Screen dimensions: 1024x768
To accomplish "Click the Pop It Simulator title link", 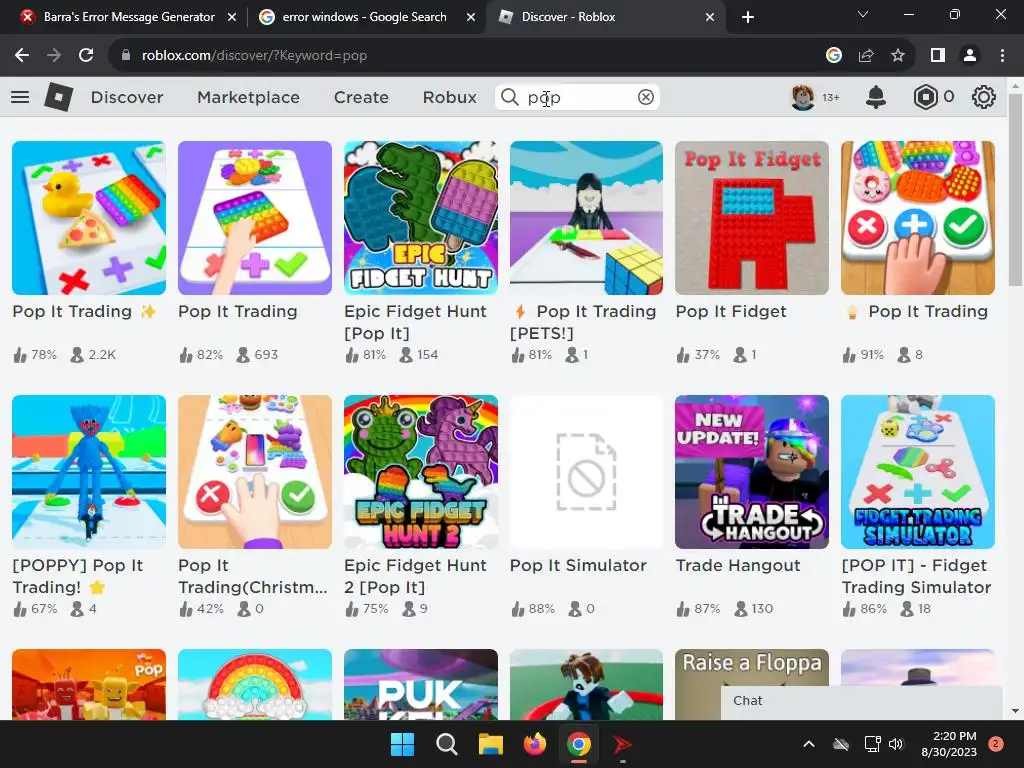I will click(578, 566).
